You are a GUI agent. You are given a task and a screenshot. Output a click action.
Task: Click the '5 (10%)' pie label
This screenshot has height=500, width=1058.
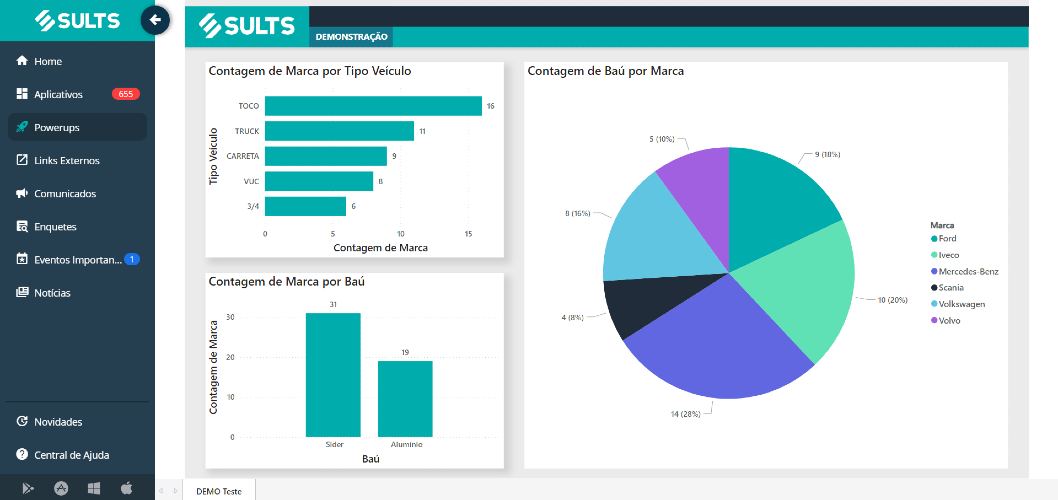pyautogui.click(x=662, y=139)
